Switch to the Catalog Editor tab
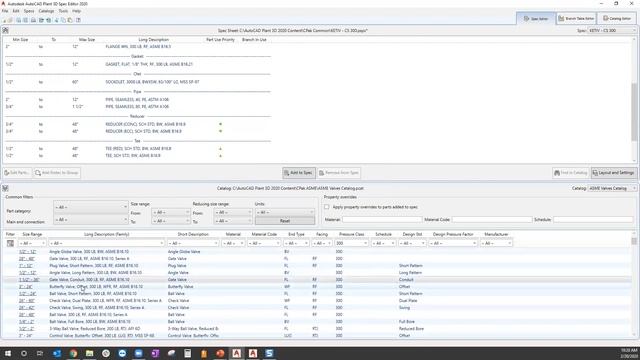This screenshot has height=360, width=640. point(617,18)
